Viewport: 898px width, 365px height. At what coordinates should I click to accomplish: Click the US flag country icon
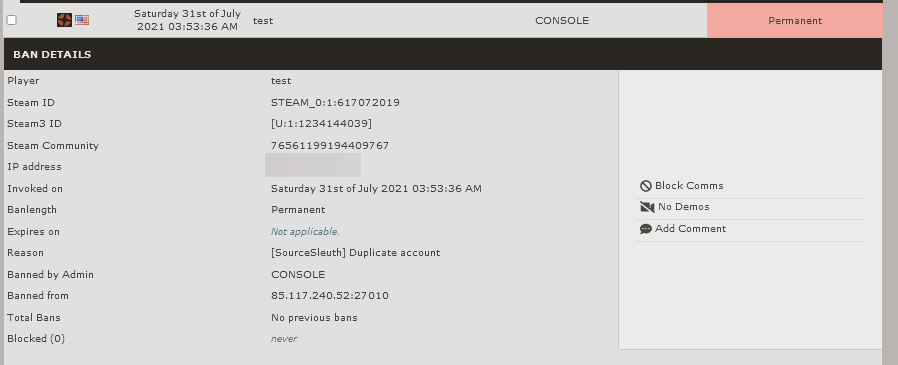(82, 20)
